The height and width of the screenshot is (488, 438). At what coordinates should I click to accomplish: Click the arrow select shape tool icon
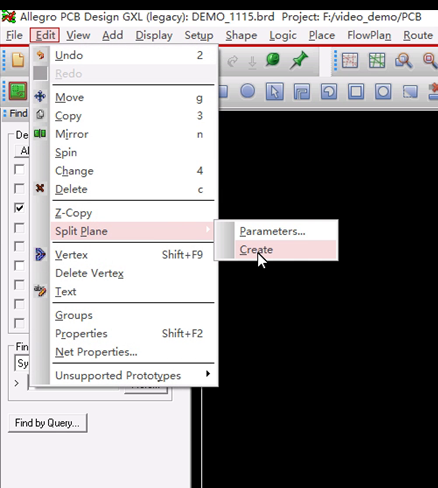point(275,91)
